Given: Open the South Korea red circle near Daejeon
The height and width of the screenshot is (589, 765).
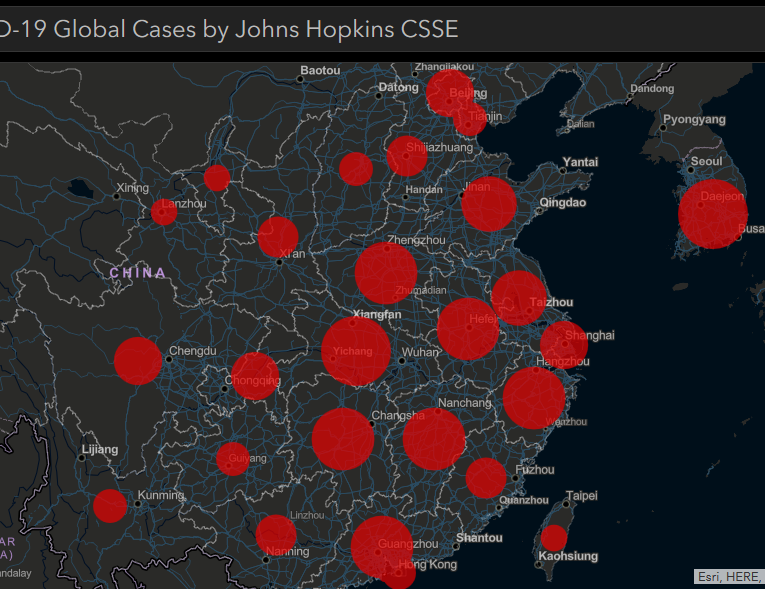Looking at the screenshot, I should (713, 214).
